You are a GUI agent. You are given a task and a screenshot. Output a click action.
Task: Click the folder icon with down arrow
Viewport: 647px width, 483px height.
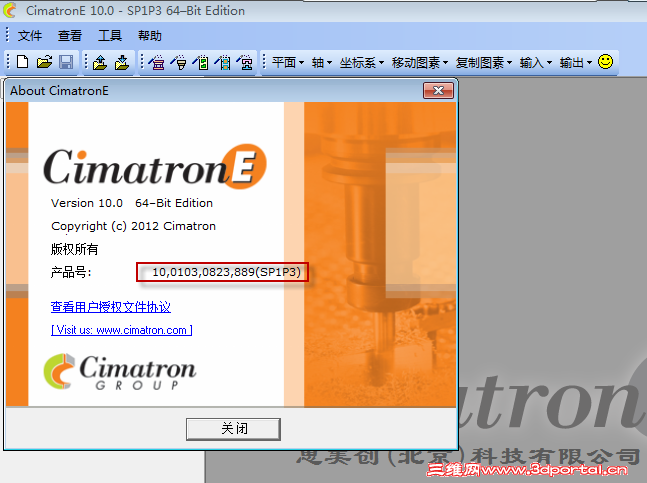(x=122, y=62)
